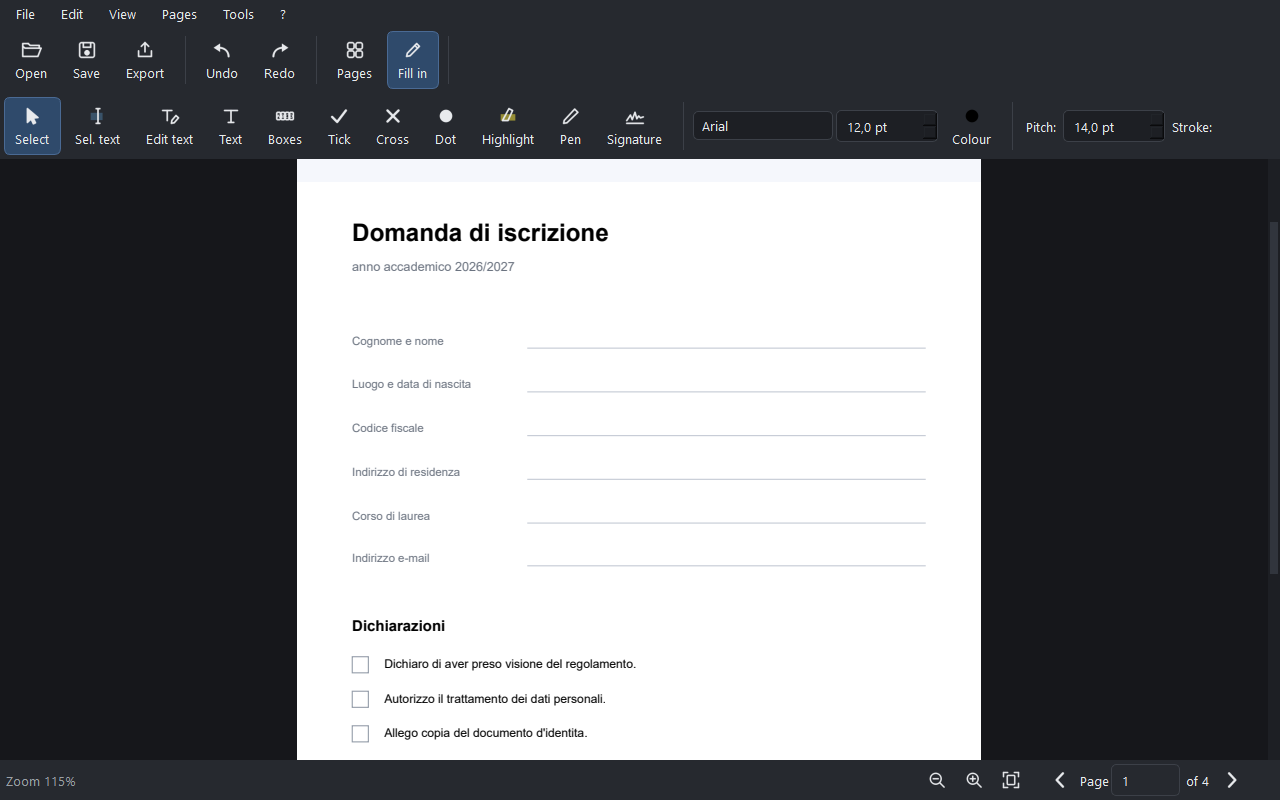1280x800 pixels.
Task: Open the Tools menu
Action: [x=238, y=15]
